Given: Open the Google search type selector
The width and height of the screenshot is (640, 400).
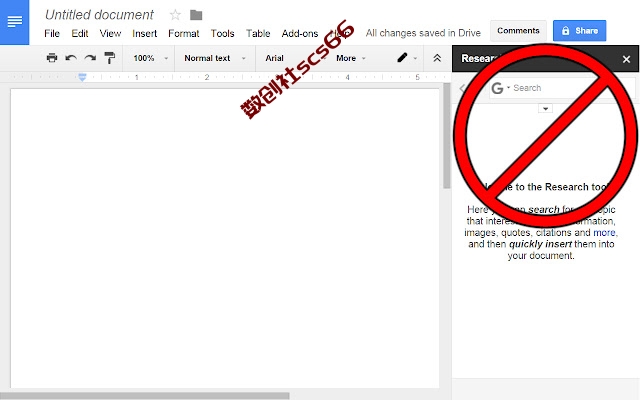Looking at the screenshot, I should 500,88.
